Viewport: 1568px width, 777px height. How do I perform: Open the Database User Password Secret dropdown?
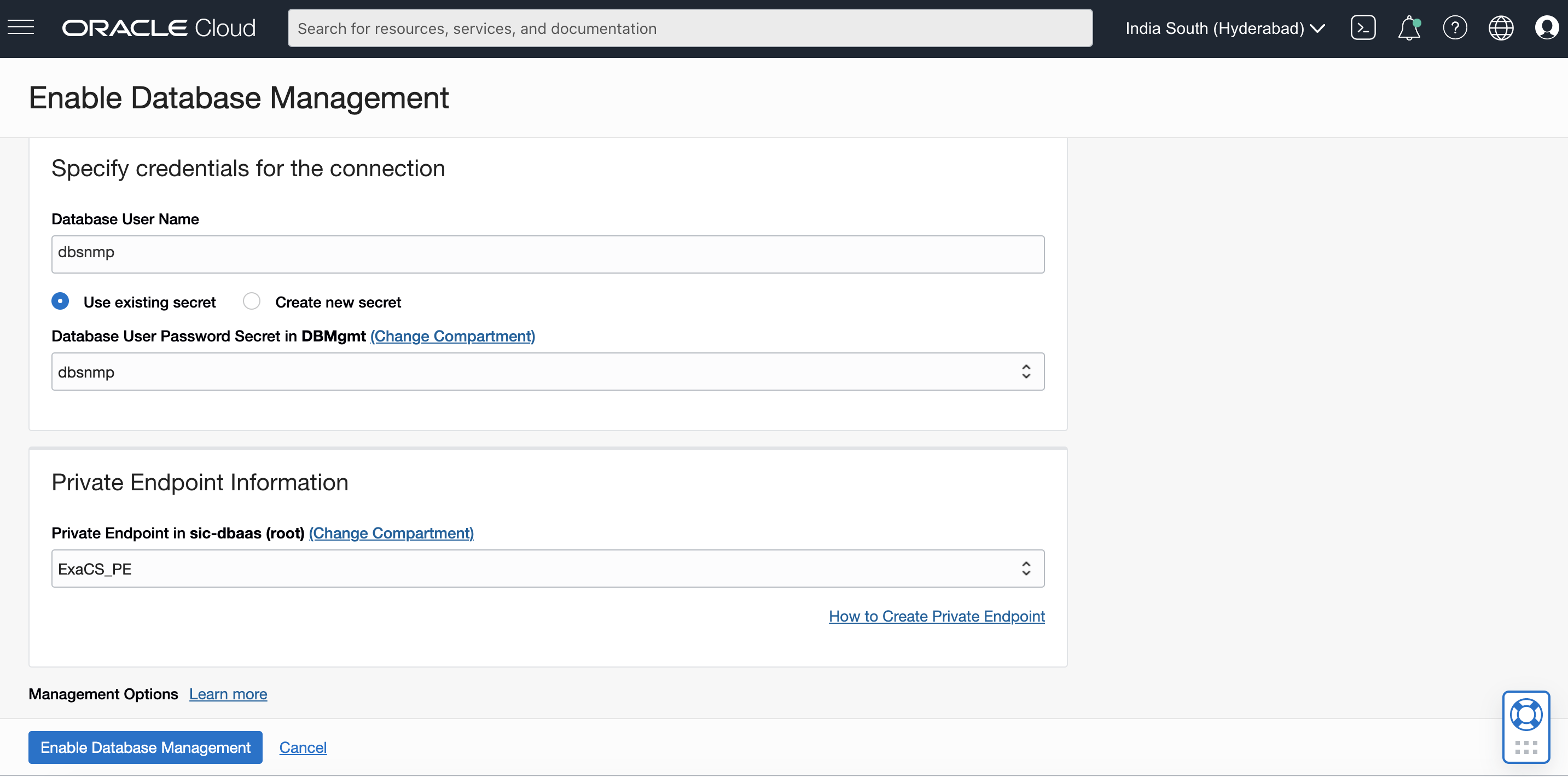(x=548, y=372)
